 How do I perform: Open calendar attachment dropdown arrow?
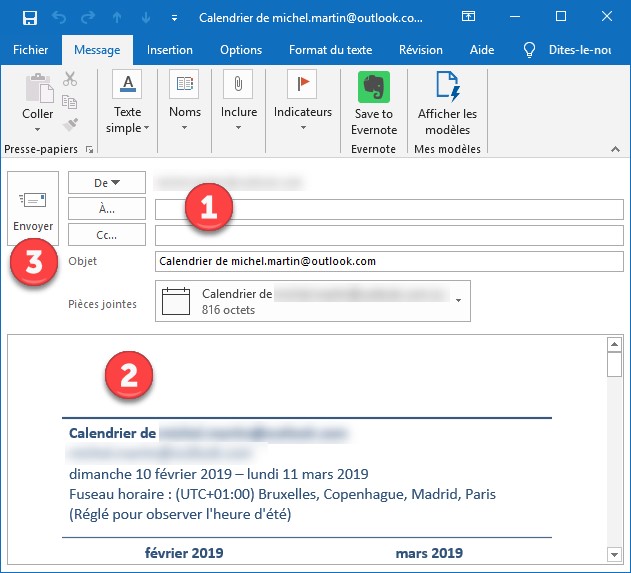pyautogui.click(x=458, y=301)
